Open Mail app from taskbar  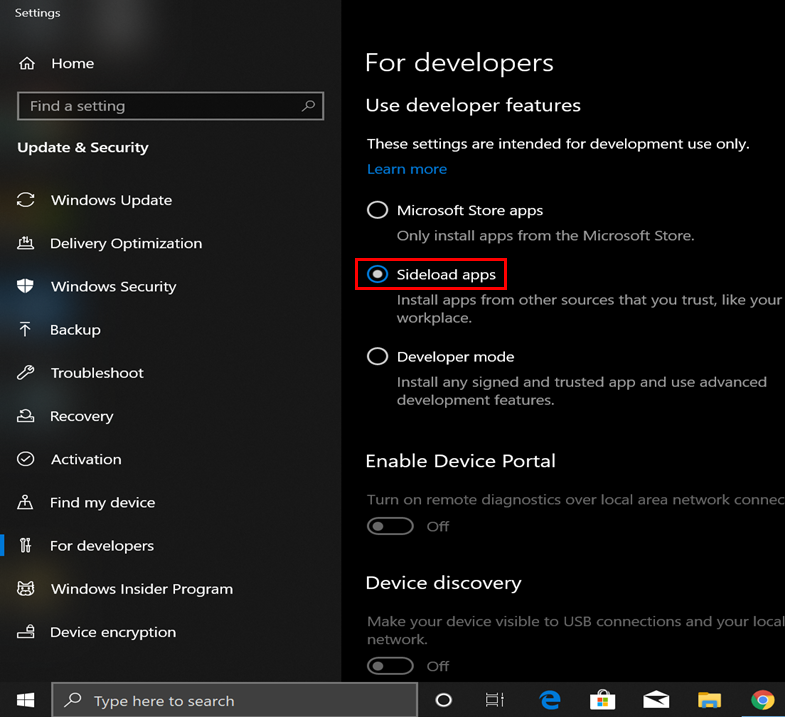pos(656,700)
